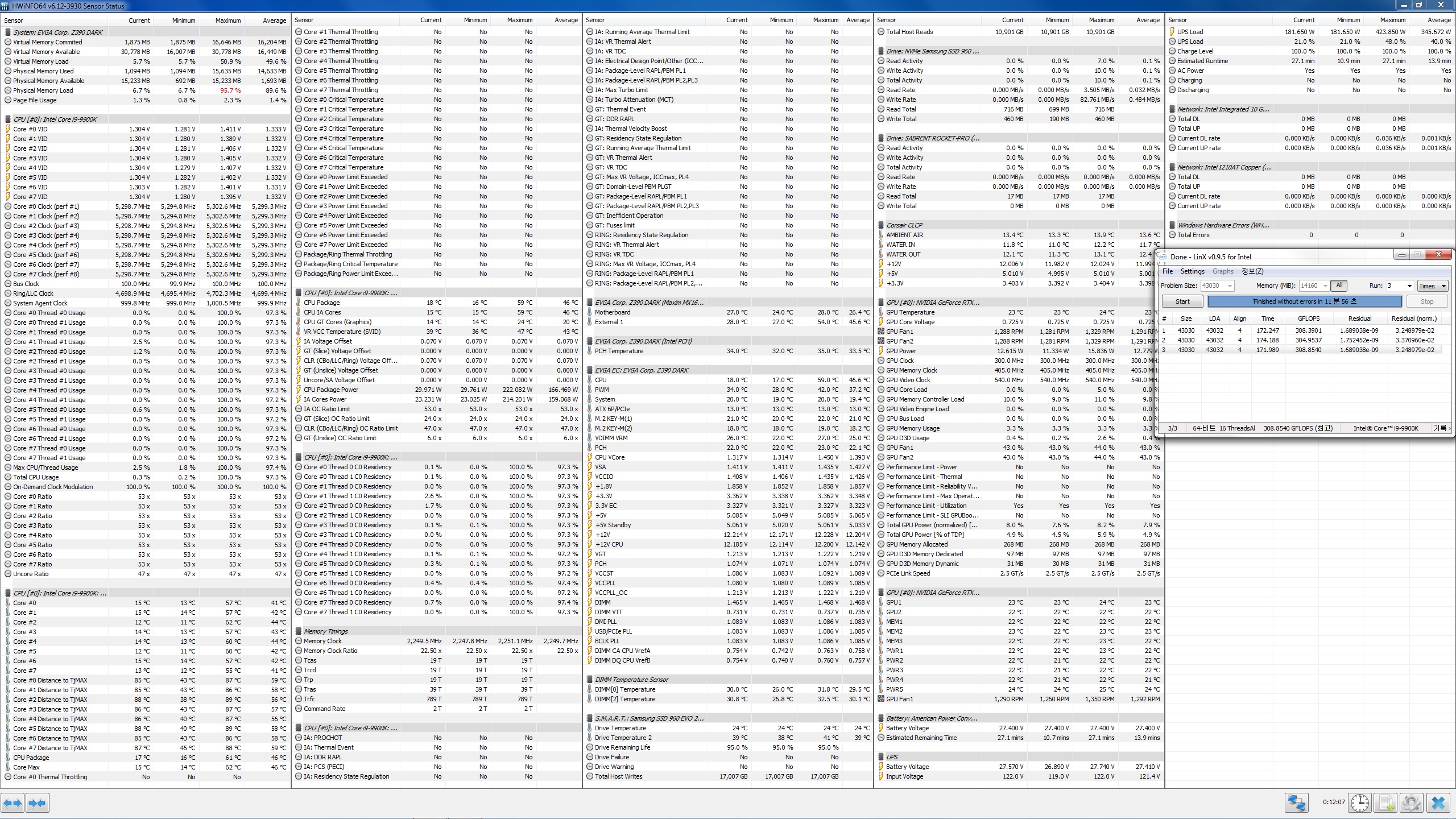Select the Performance Limit - Utilization row
The width and height of the screenshot is (1456, 819).
coord(1019,506)
